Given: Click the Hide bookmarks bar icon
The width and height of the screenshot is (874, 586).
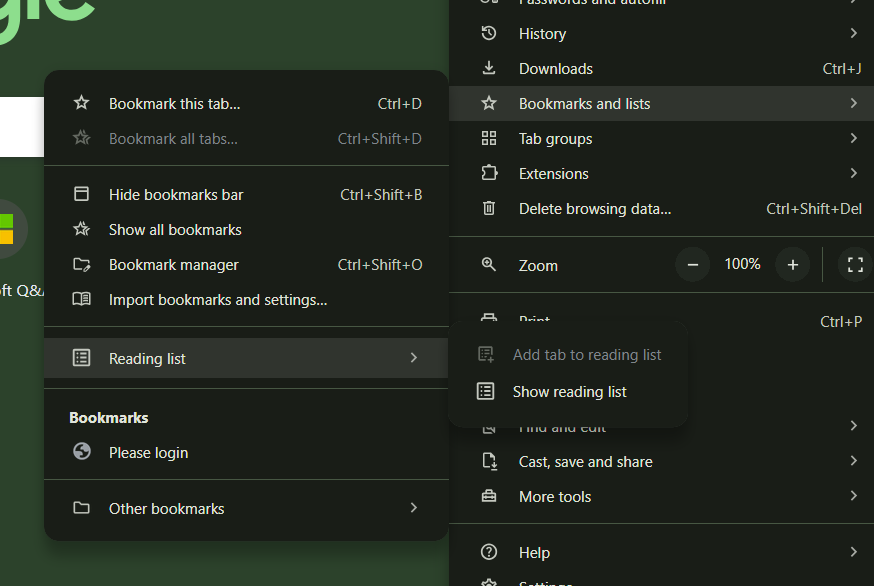Looking at the screenshot, I should click(x=81, y=194).
